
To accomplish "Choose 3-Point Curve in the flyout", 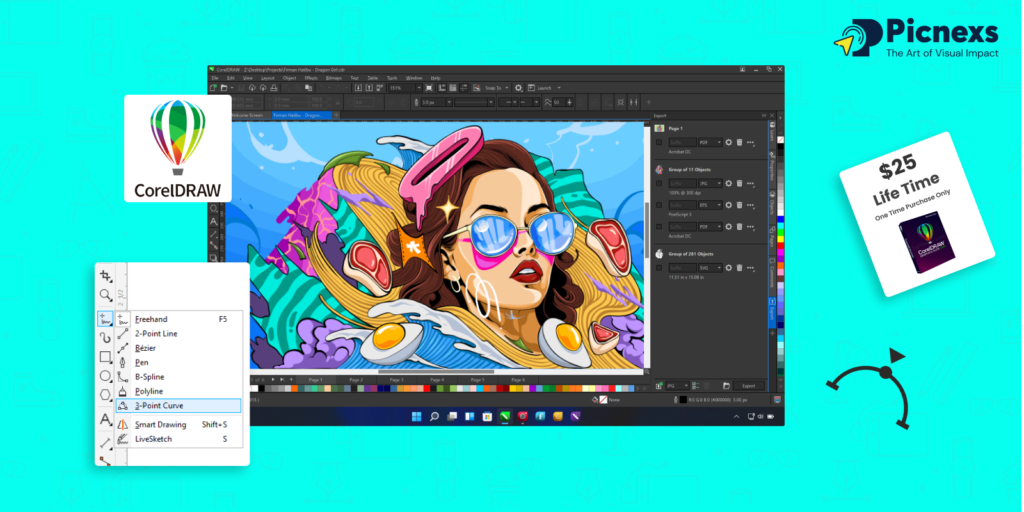I will tap(178, 406).
